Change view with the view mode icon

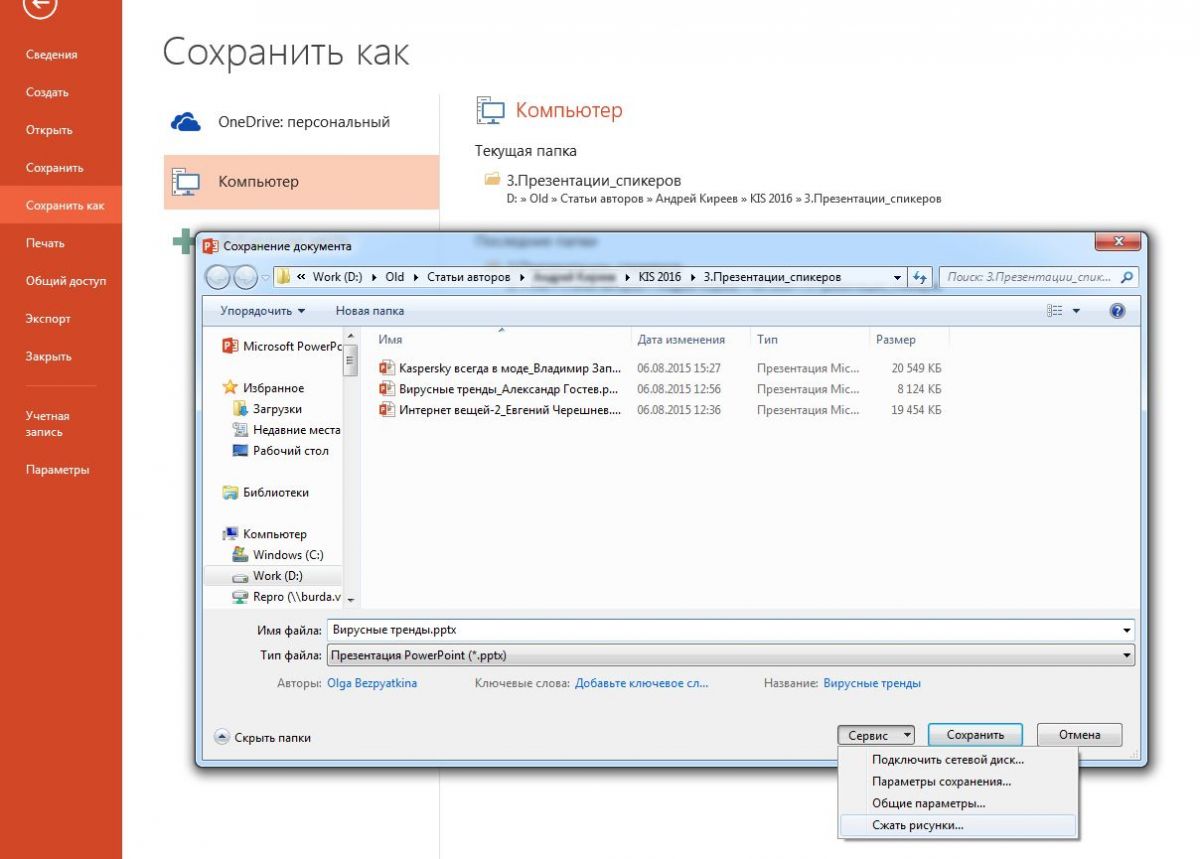[x=1054, y=311]
